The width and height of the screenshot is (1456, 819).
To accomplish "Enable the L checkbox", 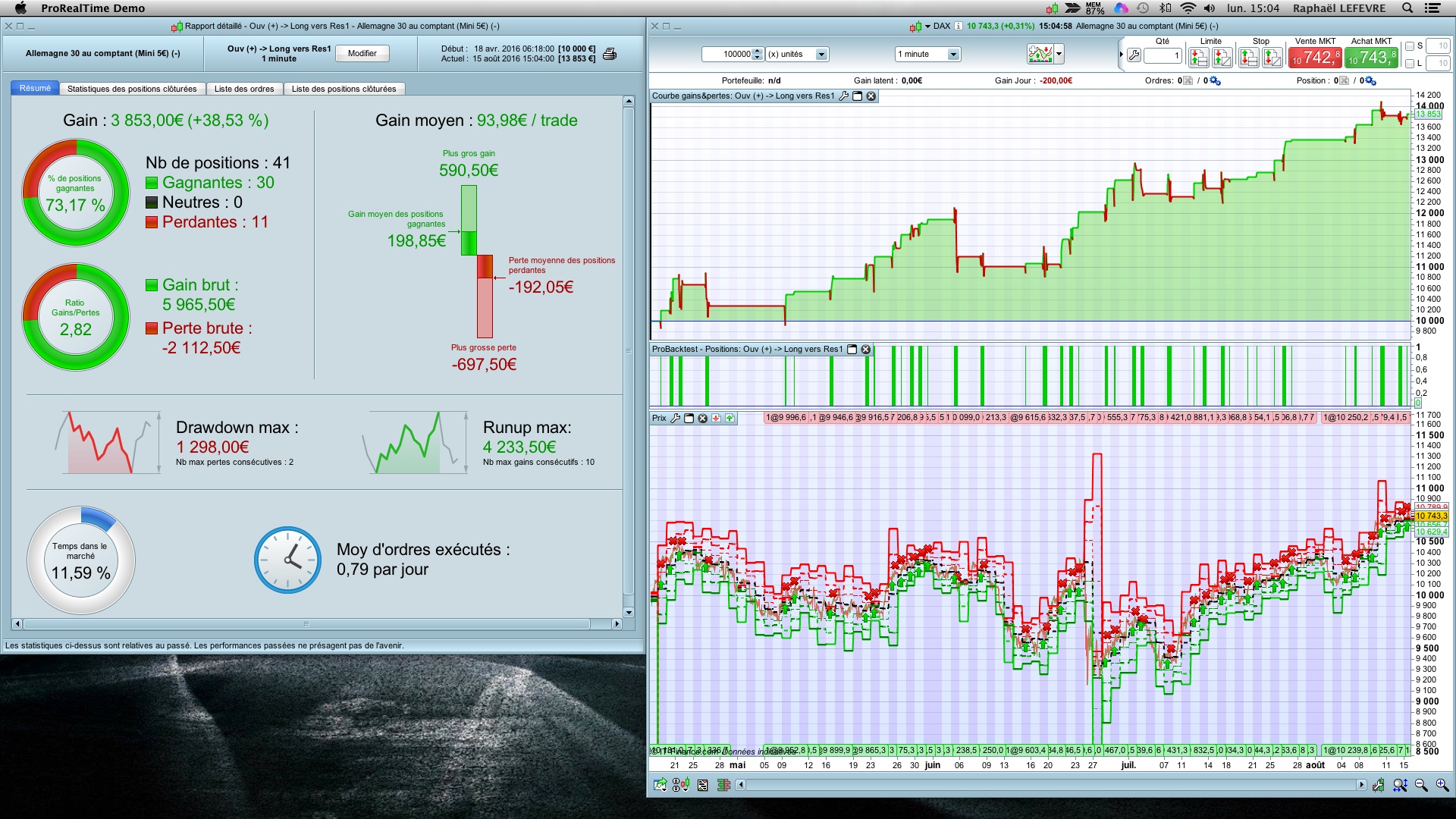I will (1410, 64).
